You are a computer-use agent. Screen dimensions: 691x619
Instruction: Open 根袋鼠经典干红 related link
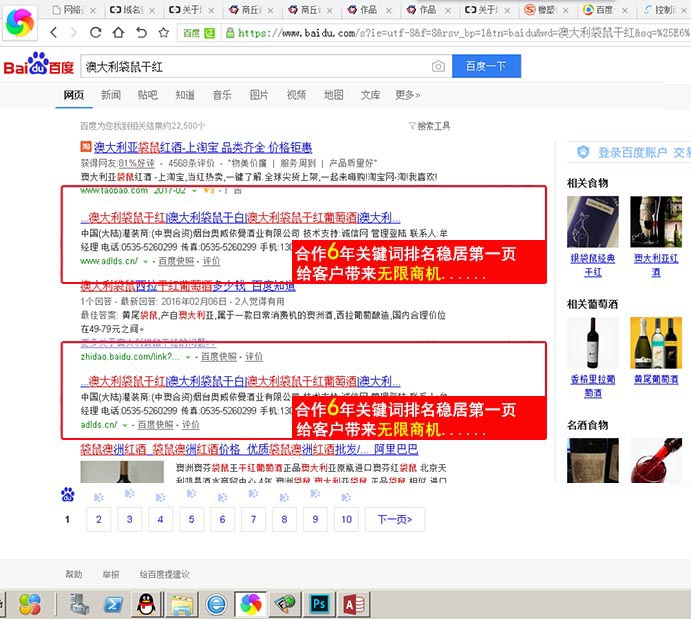pyautogui.click(x=593, y=265)
